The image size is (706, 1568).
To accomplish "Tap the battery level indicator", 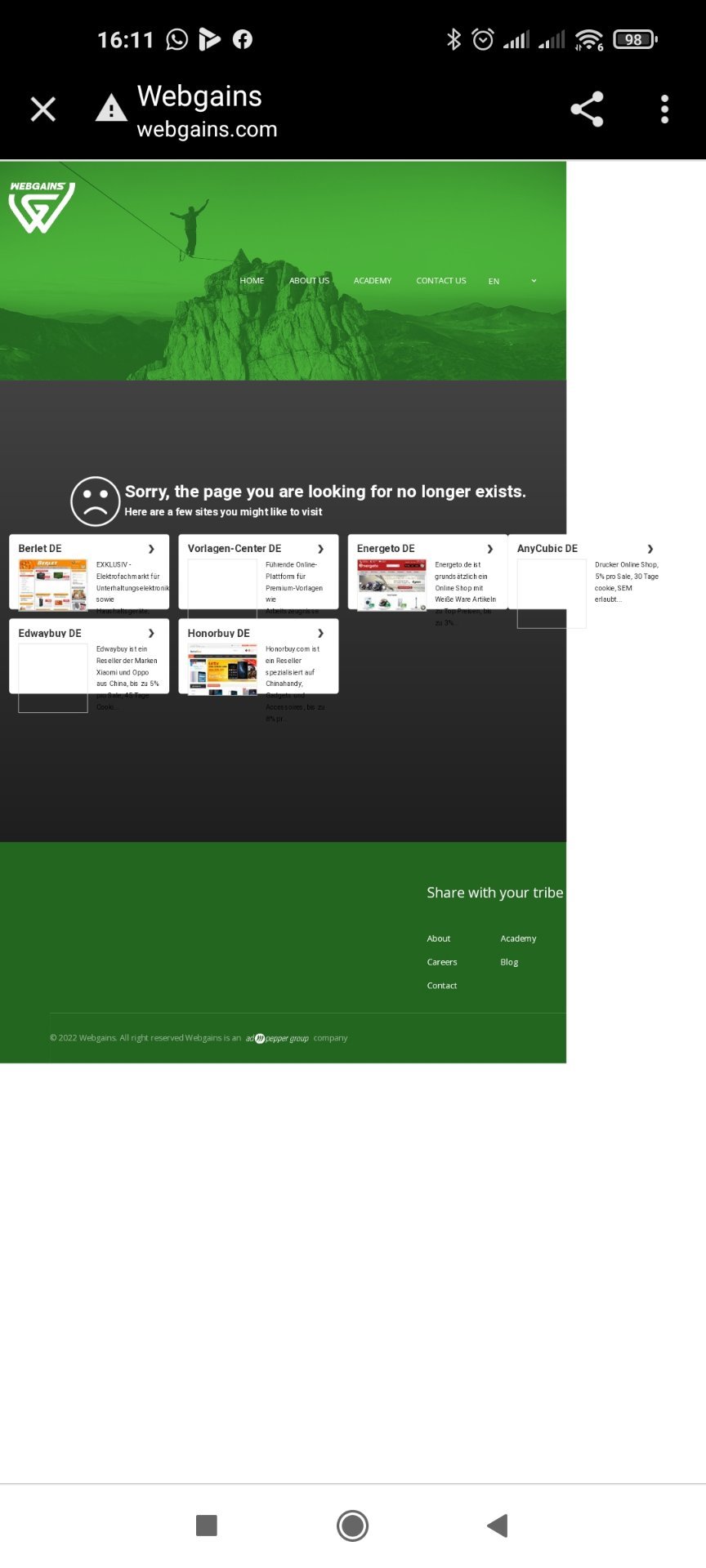I will [x=635, y=39].
